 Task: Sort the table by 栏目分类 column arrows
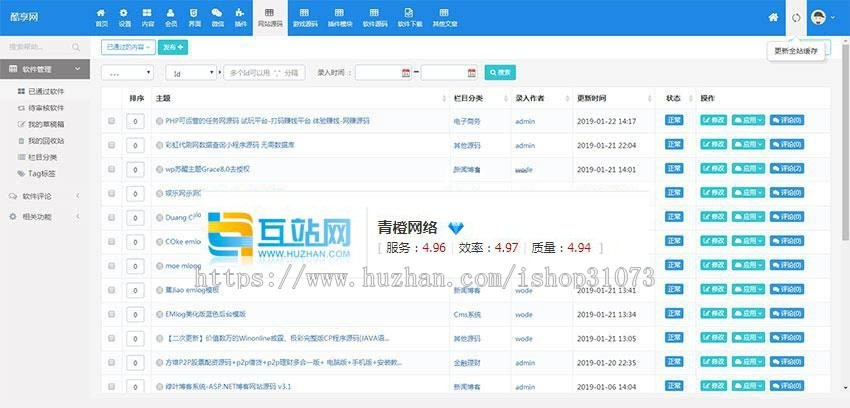506,99
